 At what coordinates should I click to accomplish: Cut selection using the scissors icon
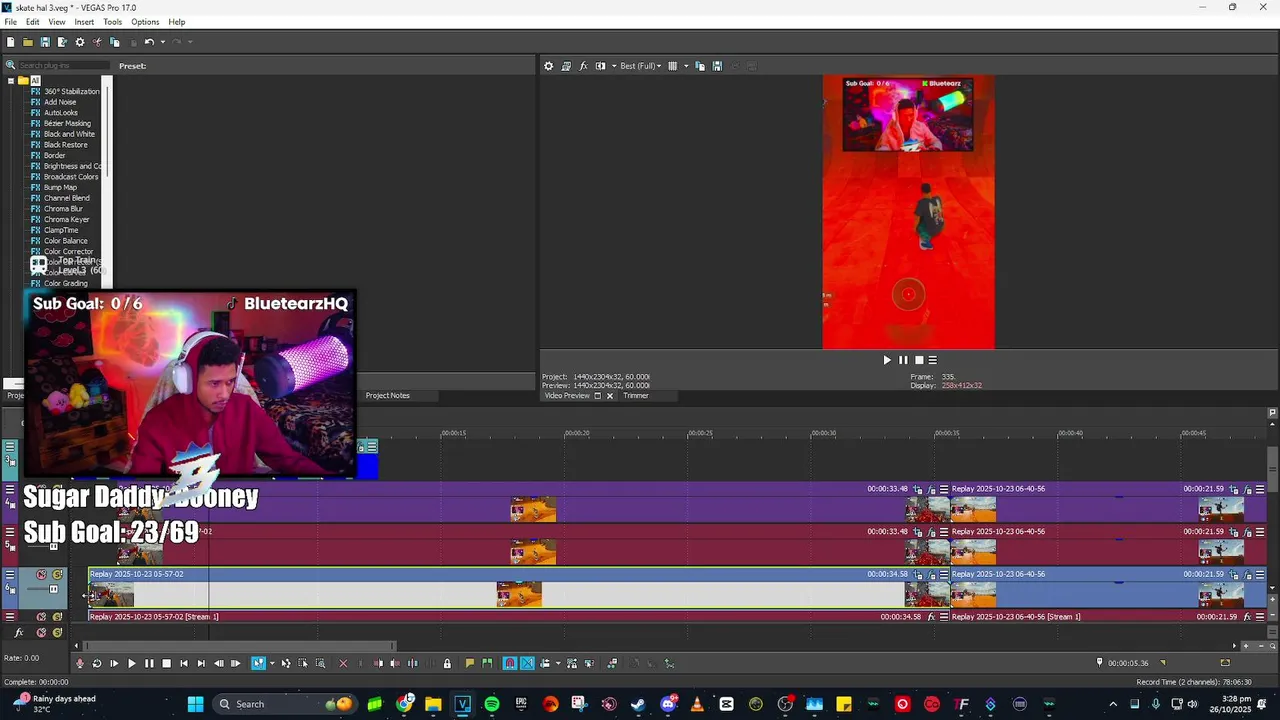(x=97, y=42)
